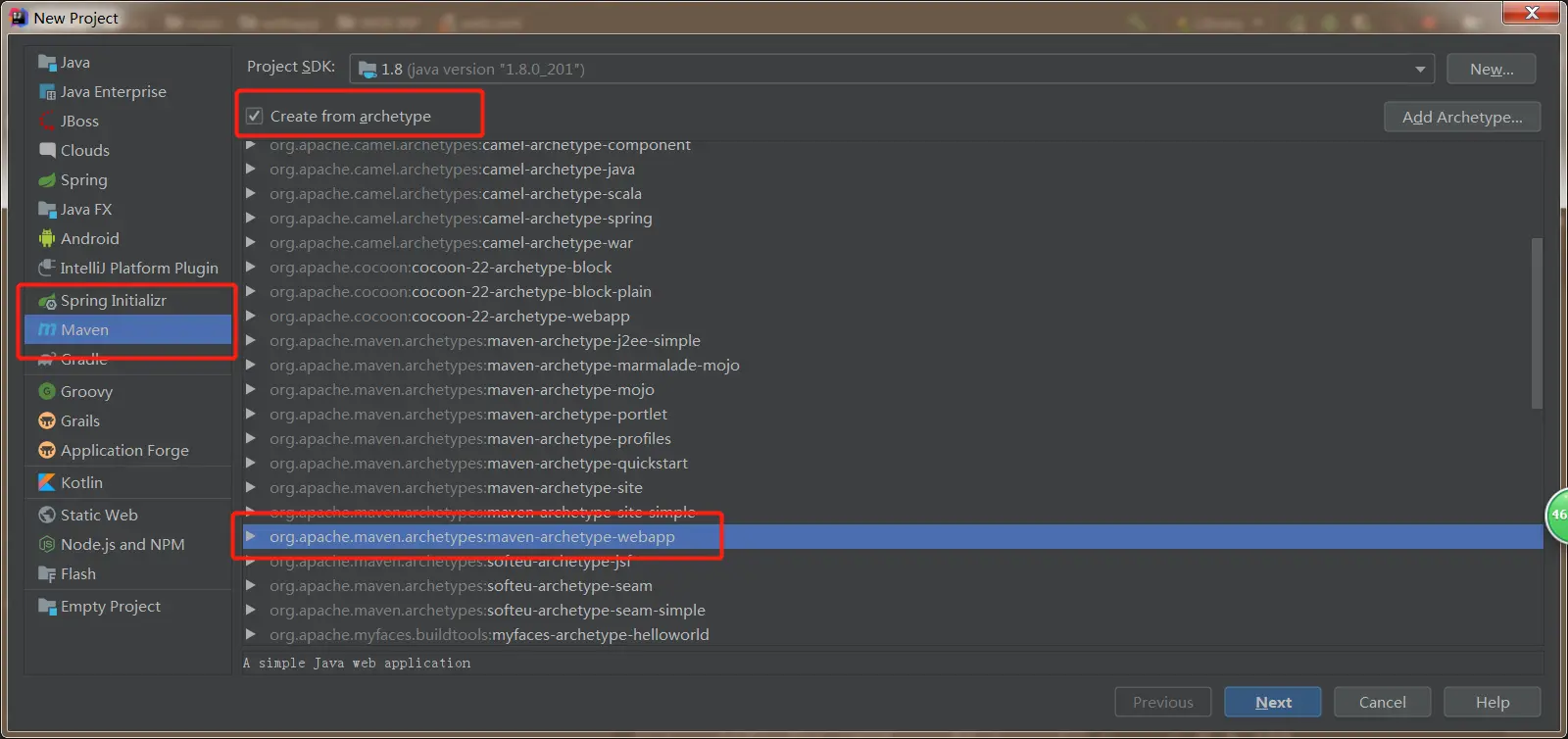Viewport: 1568px width, 739px height.
Task: Expand maven-archetype-j2ee-simple node
Action: coord(251,340)
